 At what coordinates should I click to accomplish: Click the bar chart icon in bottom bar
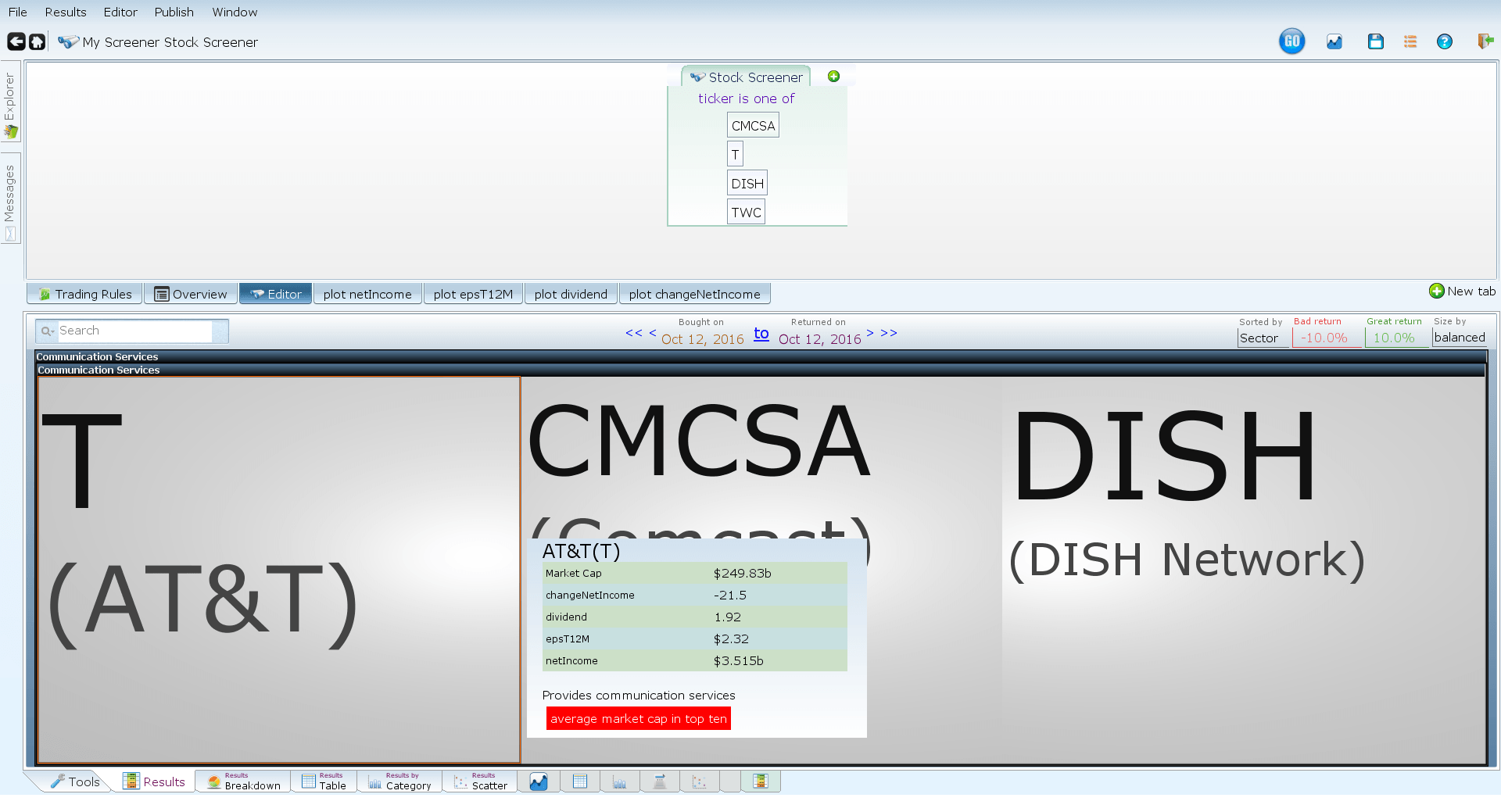coord(620,782)
